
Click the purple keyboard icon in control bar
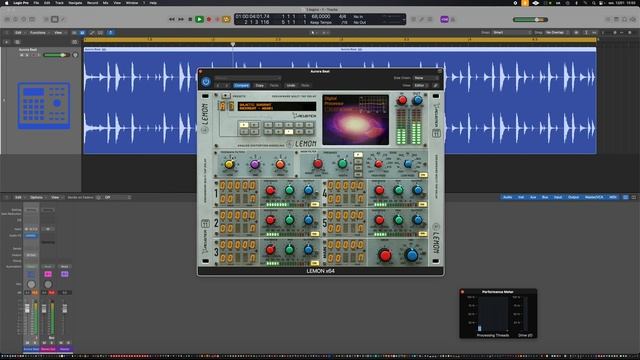[x=444, y=19]
